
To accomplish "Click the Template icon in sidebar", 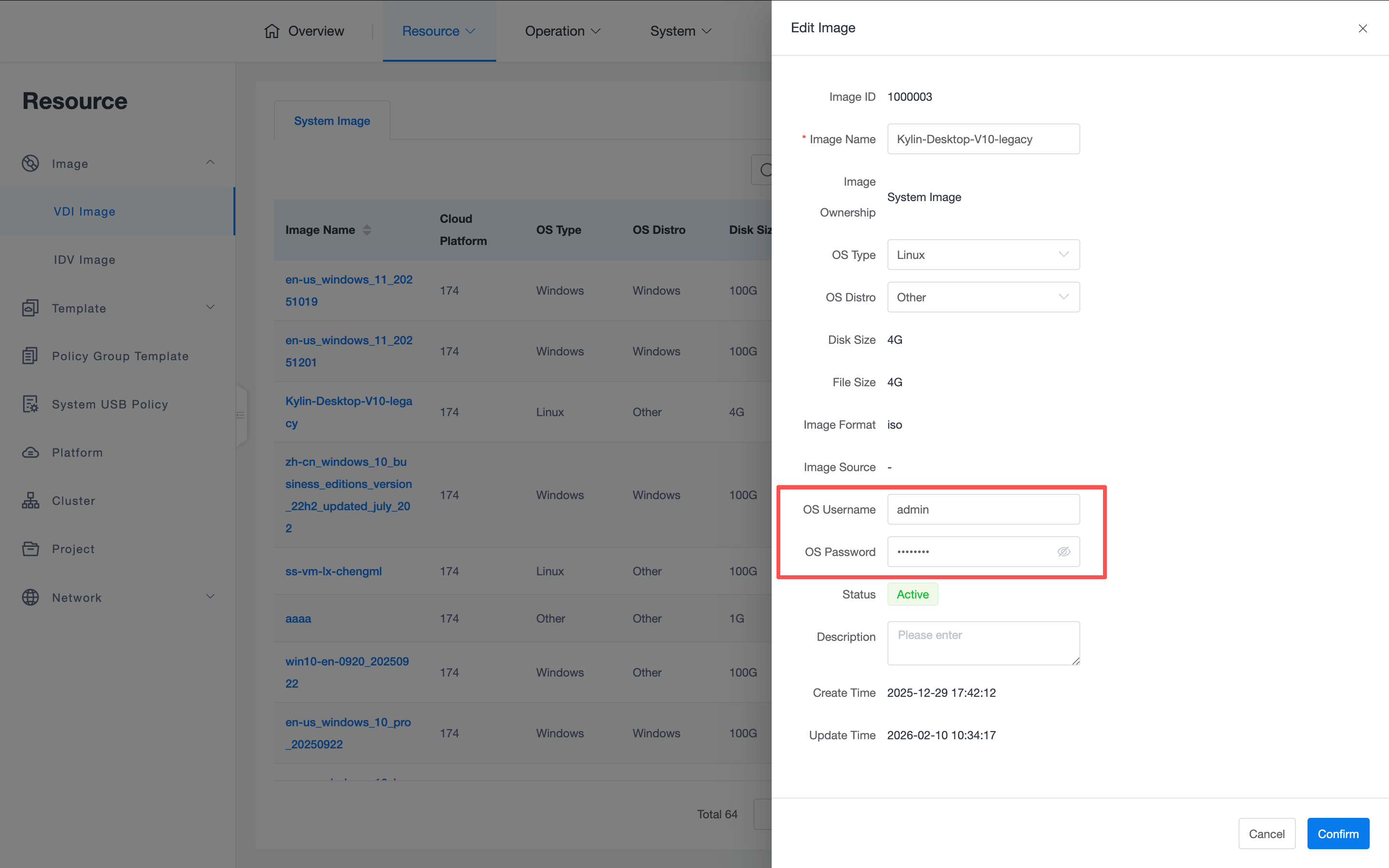I will (30, 308).
